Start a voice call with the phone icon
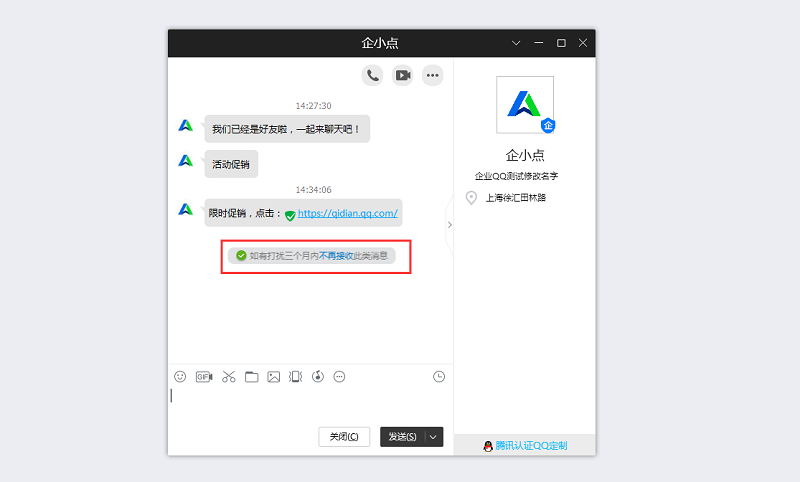 [372, 75]
